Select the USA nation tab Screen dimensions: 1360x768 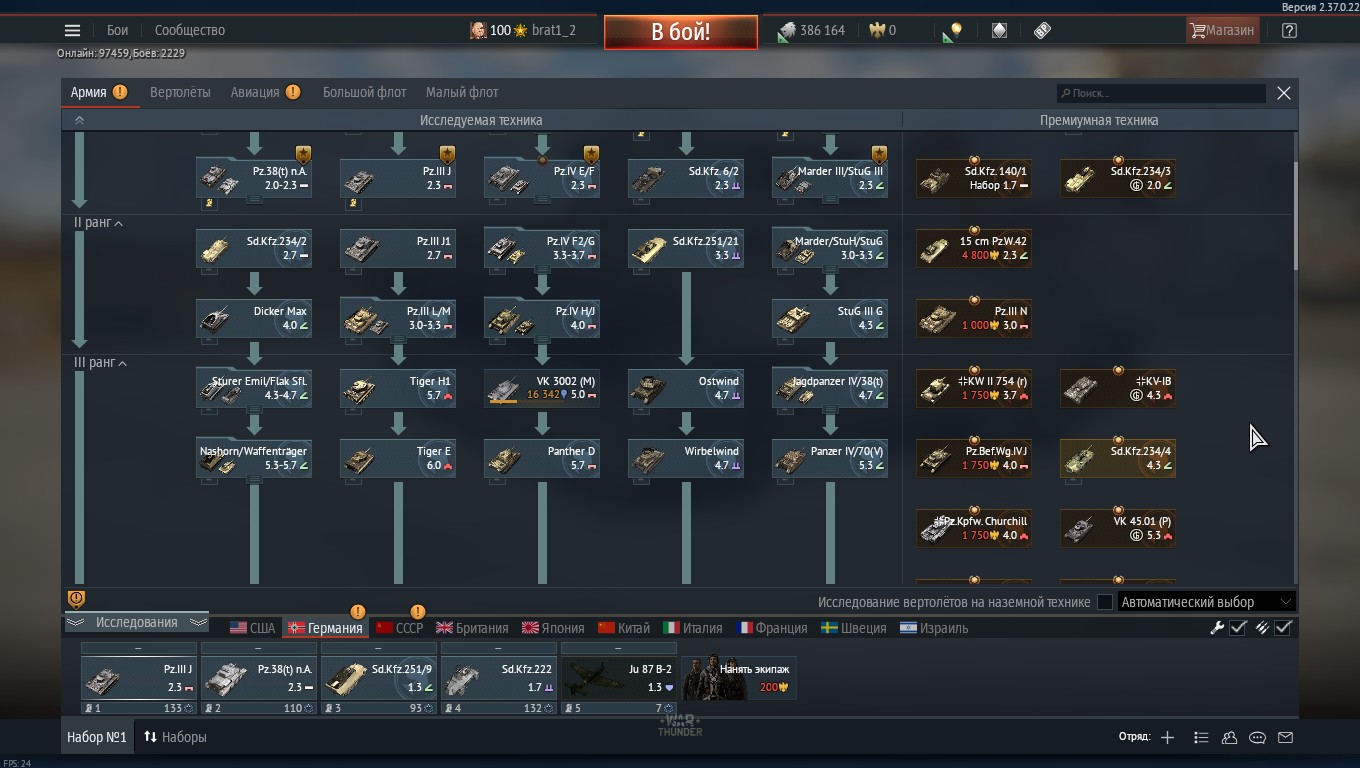252,628
